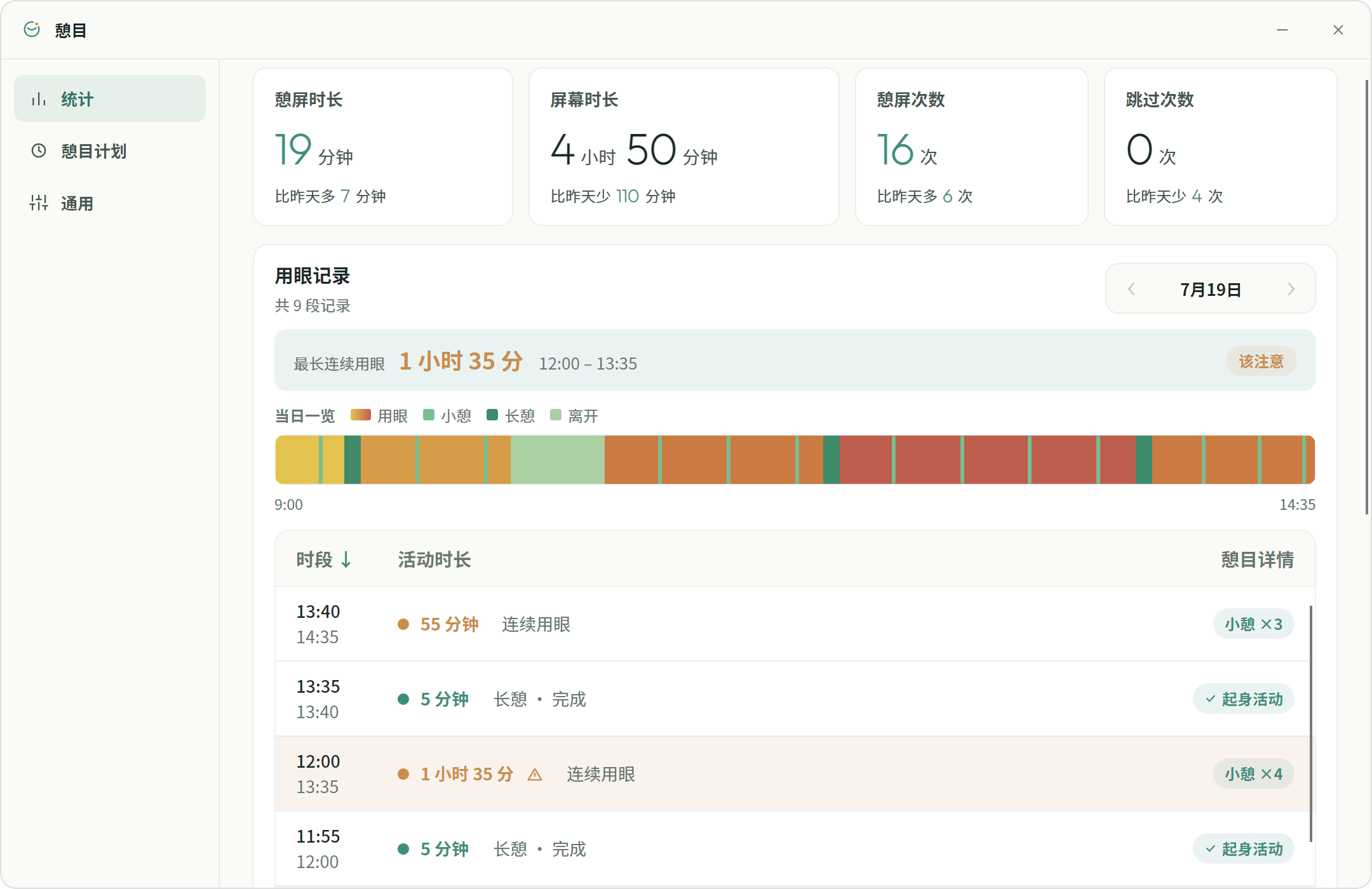Go to the previous day before 7月19日

coord(1131,289)
